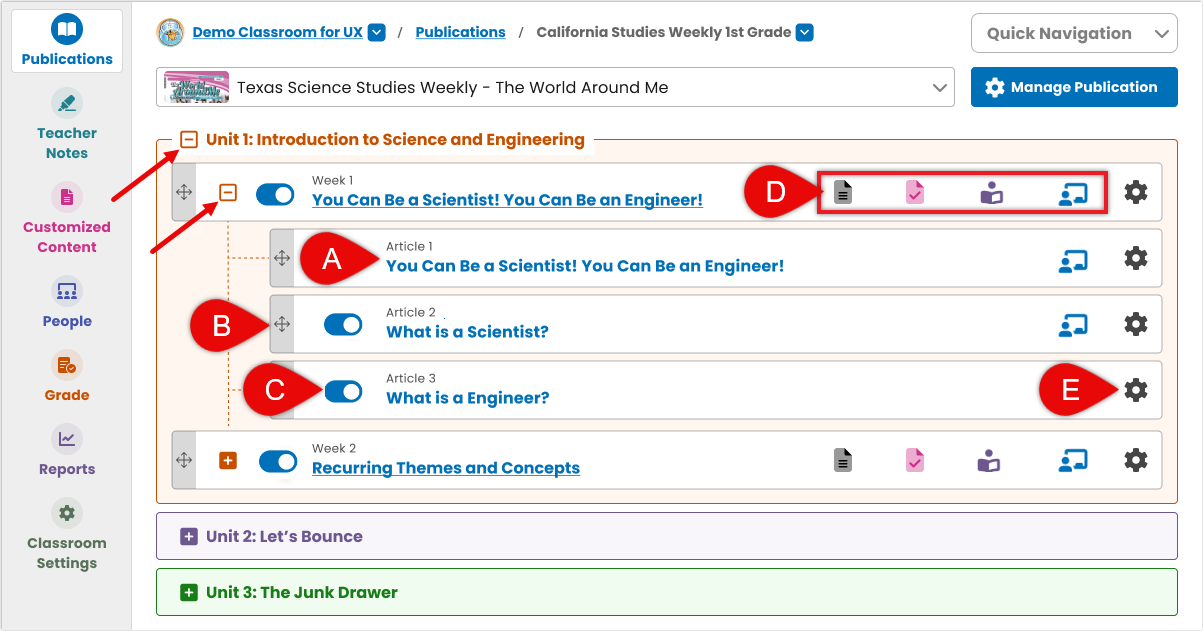Screen dimensions: 1204x632
Task: Click the Unit 3: The Junk Drawer title
Action: click(x=302, y=593)
